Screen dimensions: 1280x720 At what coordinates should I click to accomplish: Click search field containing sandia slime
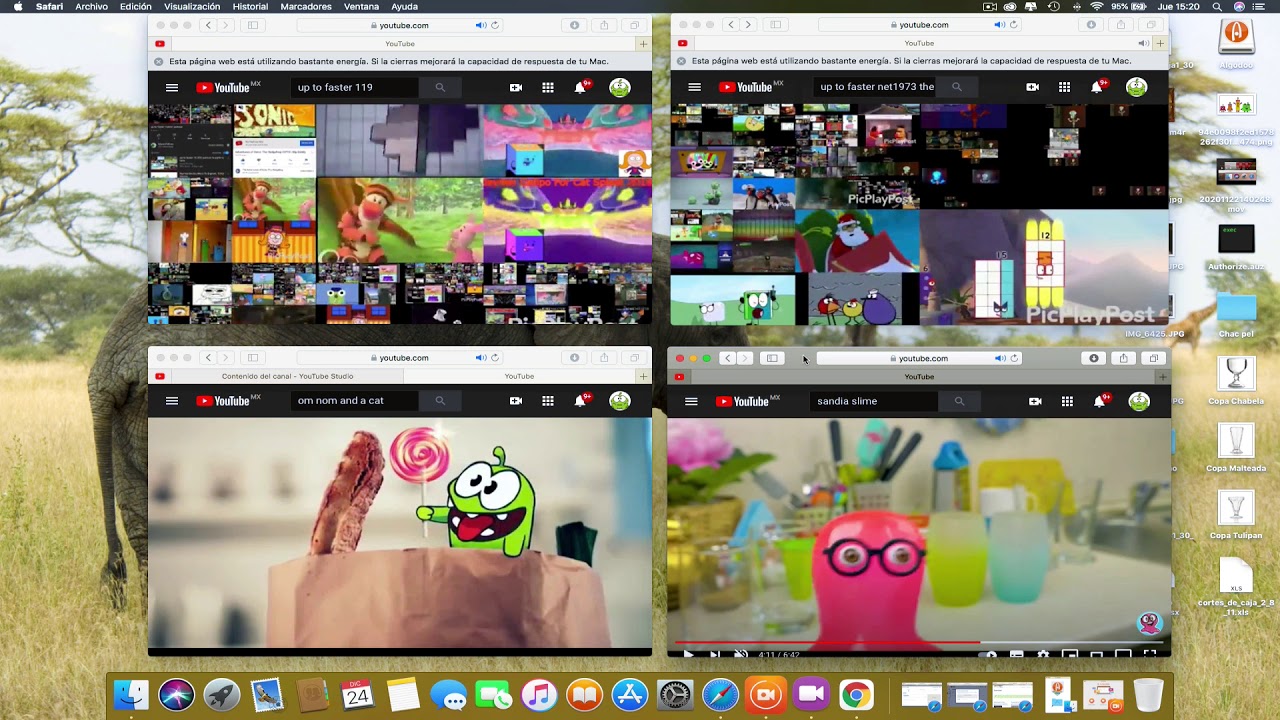coord(875,401)
